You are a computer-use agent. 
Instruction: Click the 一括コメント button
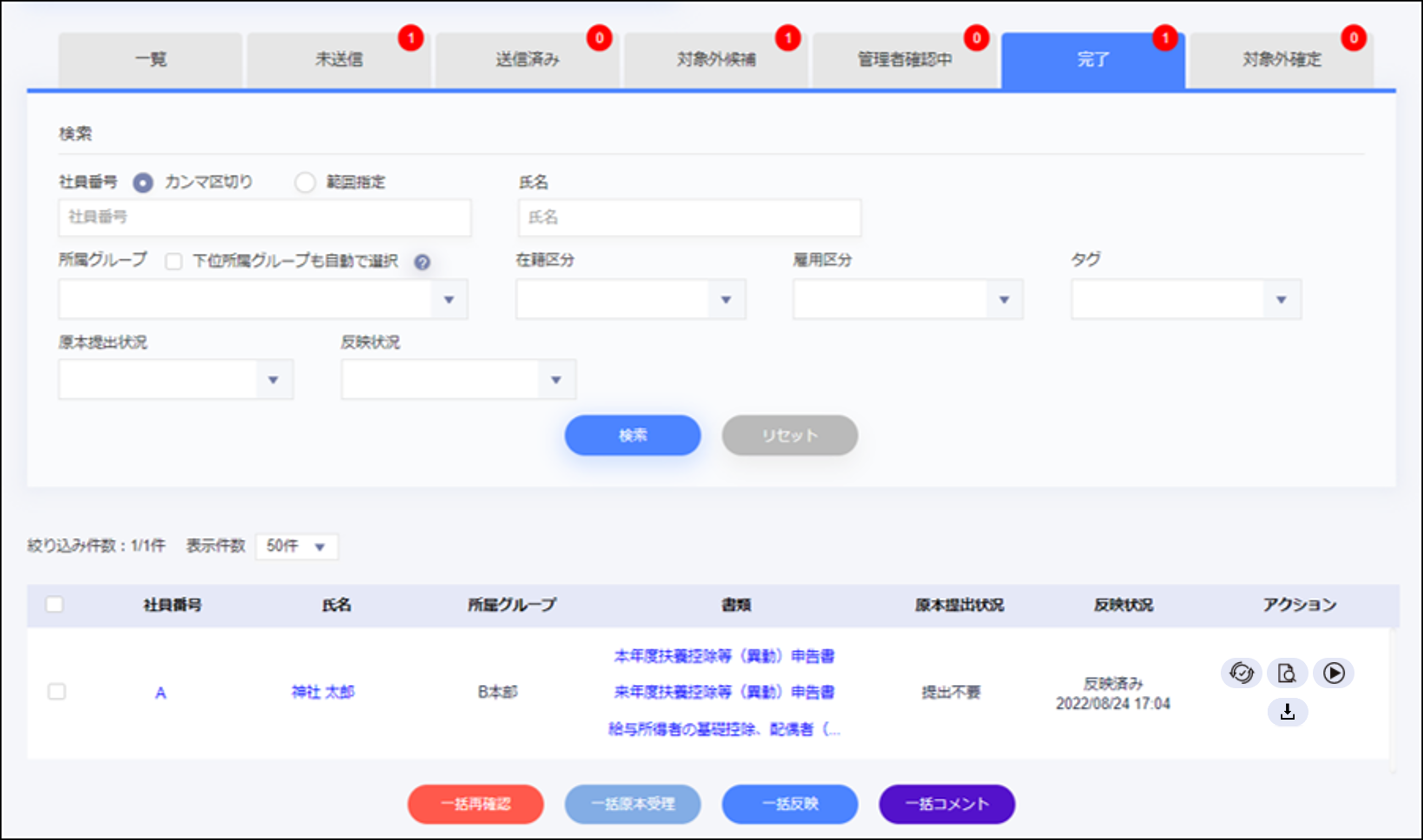[947, 804]
